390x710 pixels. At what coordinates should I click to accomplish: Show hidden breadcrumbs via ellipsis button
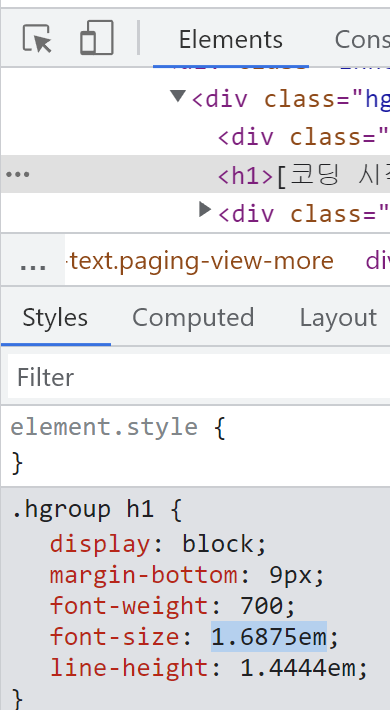click(x=33, y=261)
